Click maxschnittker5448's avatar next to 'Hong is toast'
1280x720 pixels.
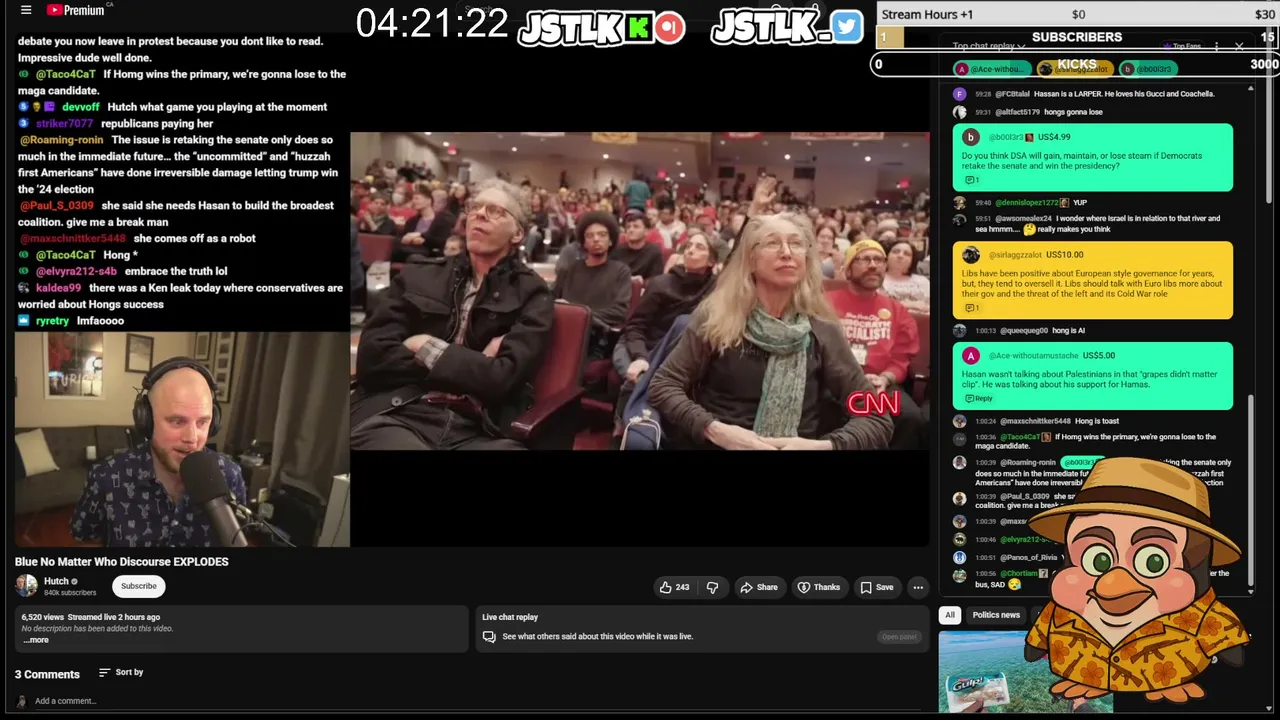tap(960, 421)
